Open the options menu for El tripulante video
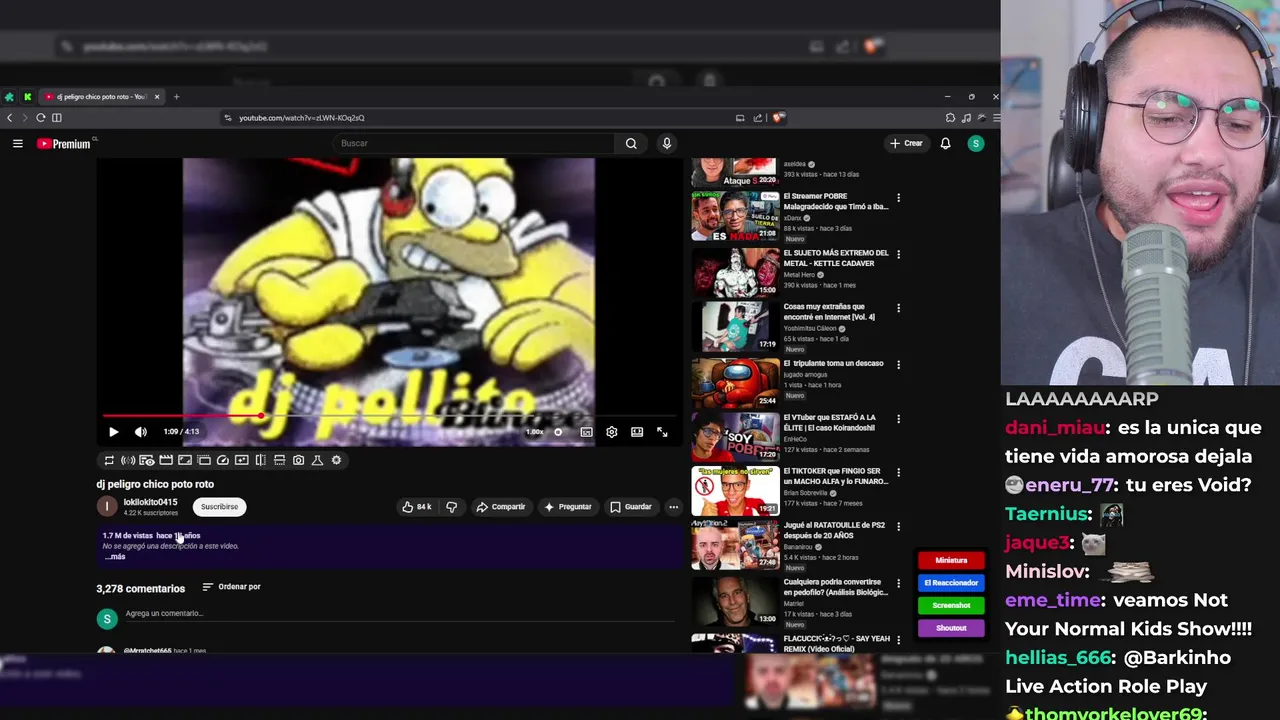The height and width of the screenshot is (720, 1280). pyautogui.click(x=898, y=365)
